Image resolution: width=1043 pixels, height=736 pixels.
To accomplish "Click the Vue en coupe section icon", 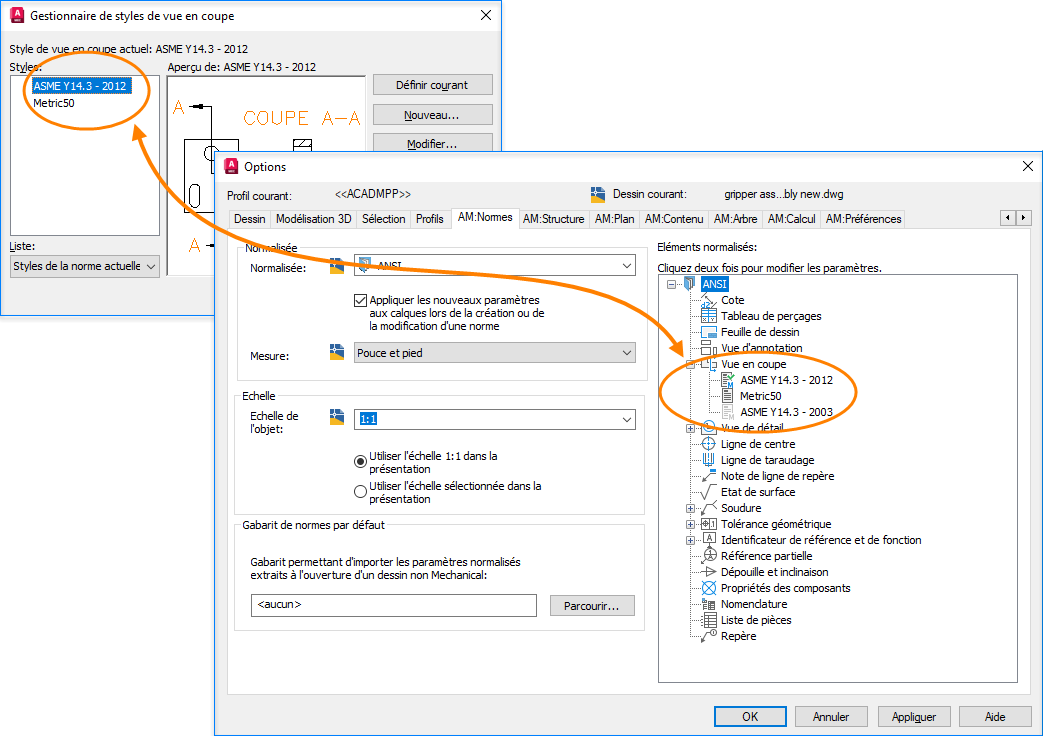I will coord(709,364).
